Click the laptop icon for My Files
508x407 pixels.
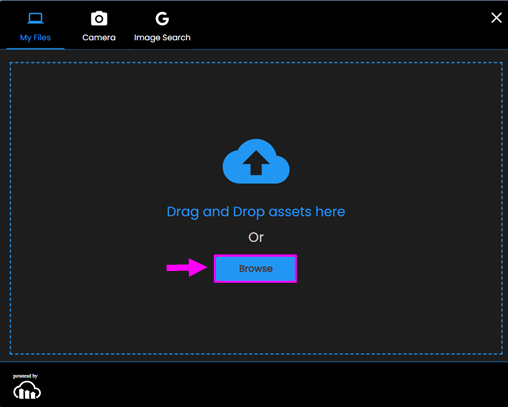click(x=35, y=18)
